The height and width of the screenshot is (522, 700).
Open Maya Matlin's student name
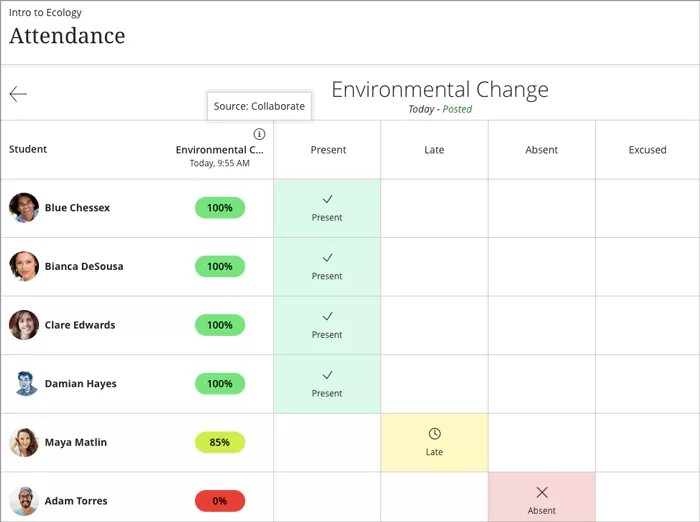click(x=76, y=442)
